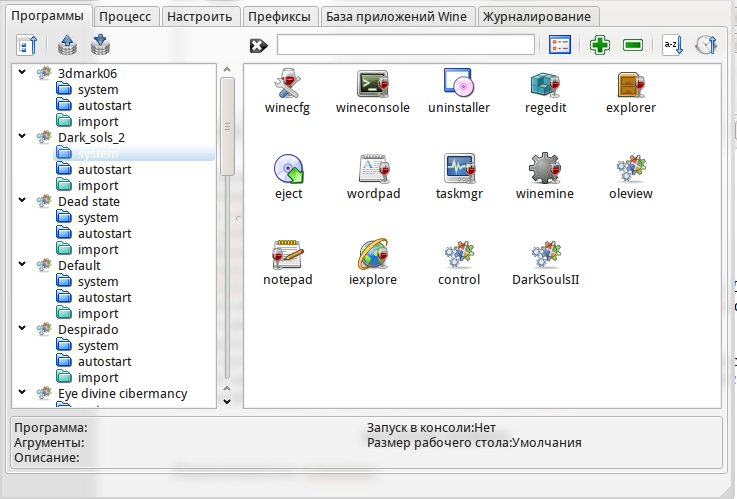Switch to the Программы tab

(x=47, y=16)
